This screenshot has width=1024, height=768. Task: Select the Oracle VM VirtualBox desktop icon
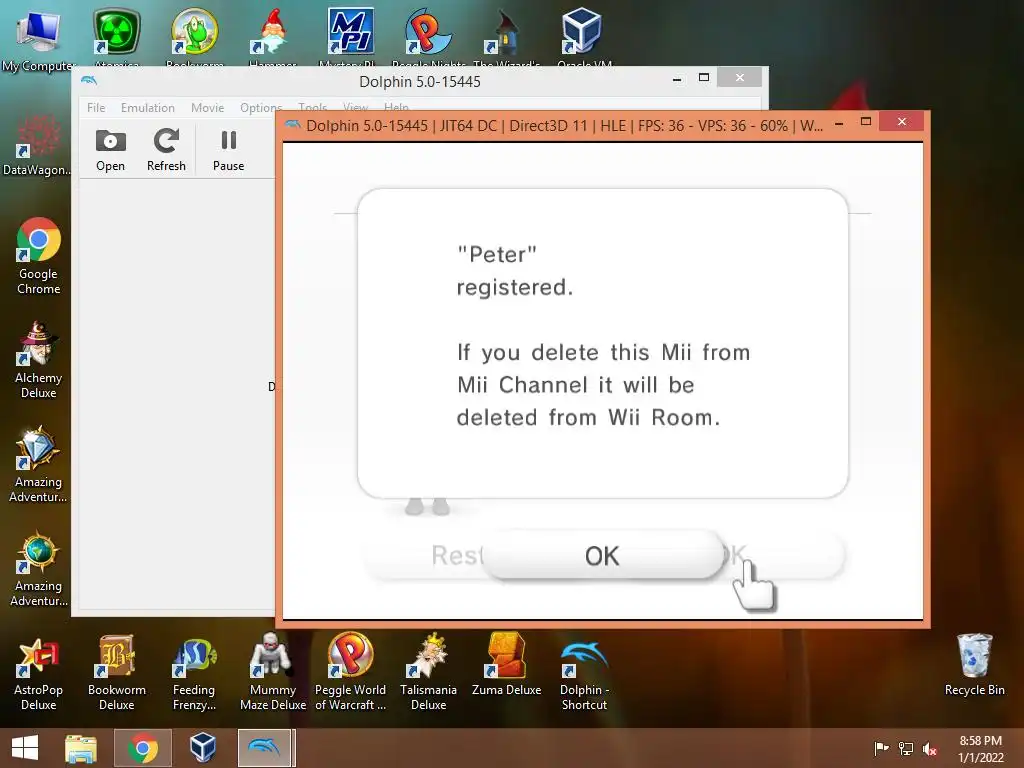pos(583,36)
